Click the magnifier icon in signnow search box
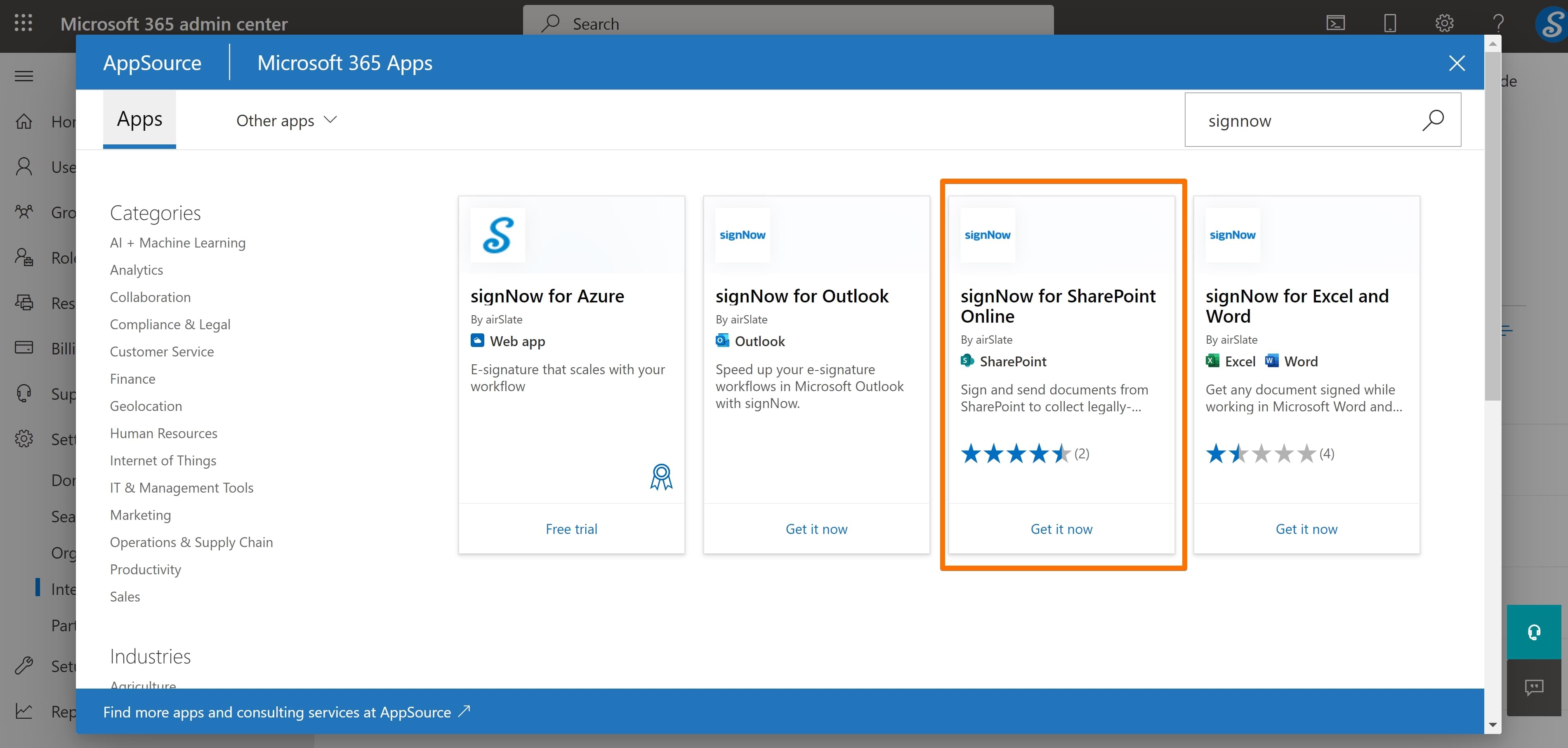Viewport: 1568px width, 748px height. (1433, 120)
